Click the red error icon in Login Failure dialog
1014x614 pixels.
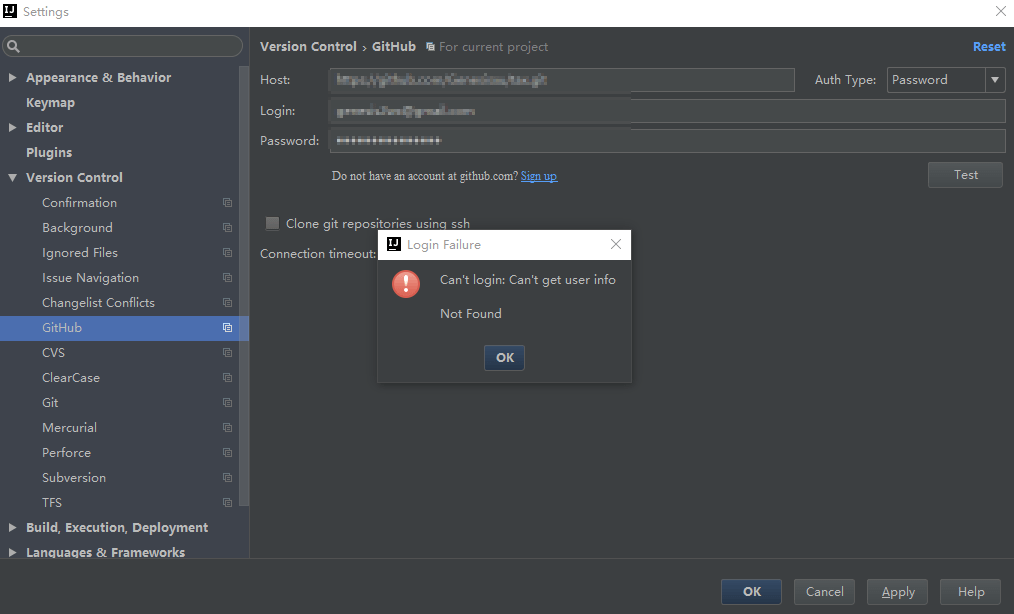click(x=406, y=284)
